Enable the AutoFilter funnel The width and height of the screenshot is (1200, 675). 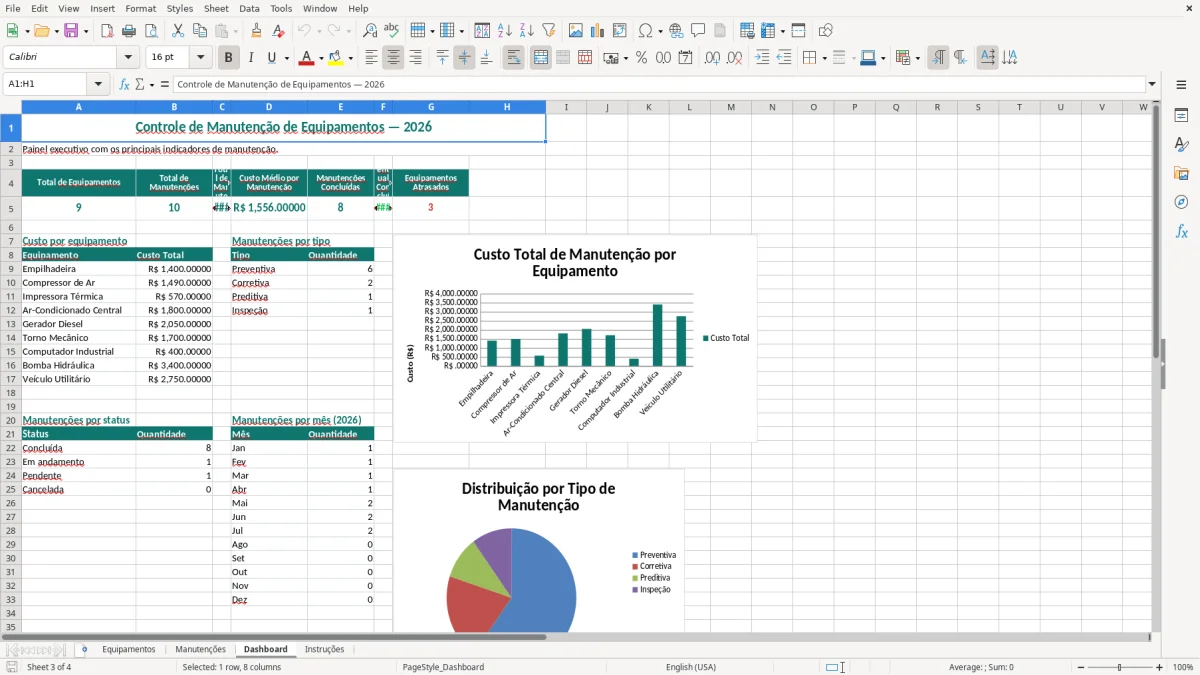pyautogui.click(x=548, y=31)
